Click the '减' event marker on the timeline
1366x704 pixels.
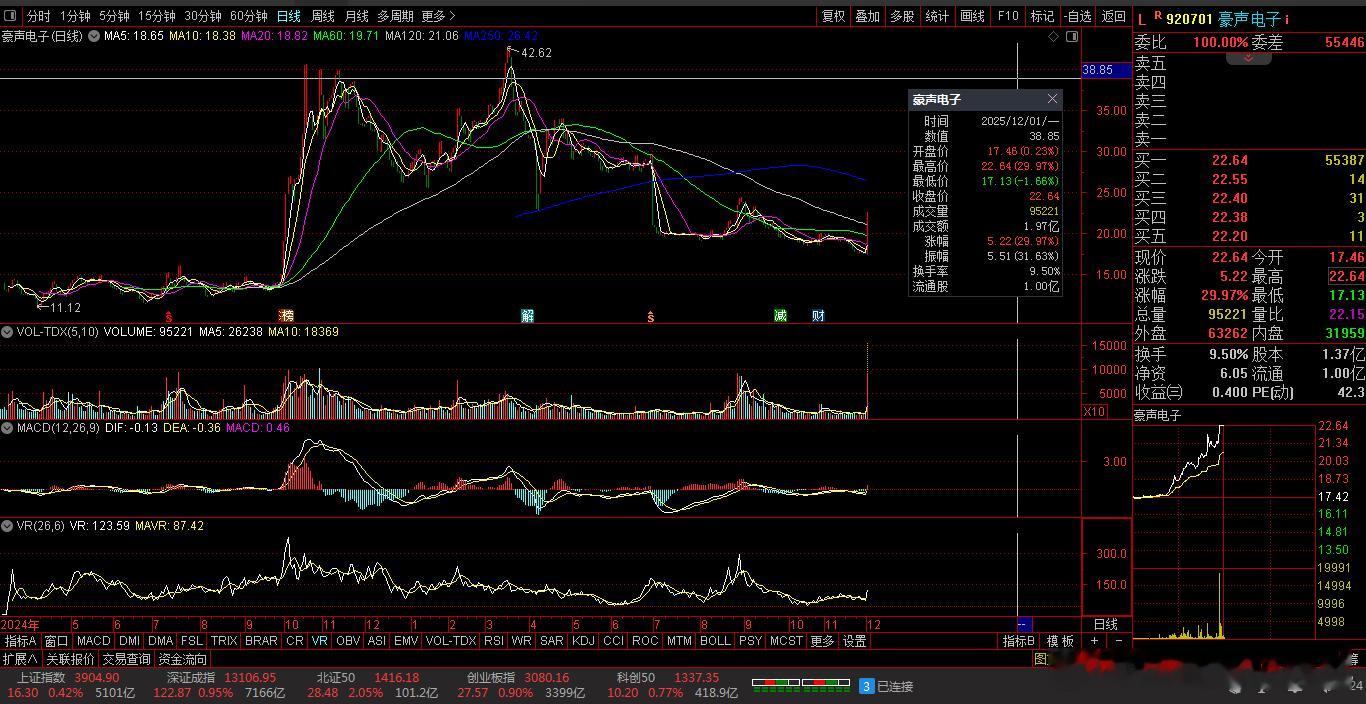click(x=780, y=316)
